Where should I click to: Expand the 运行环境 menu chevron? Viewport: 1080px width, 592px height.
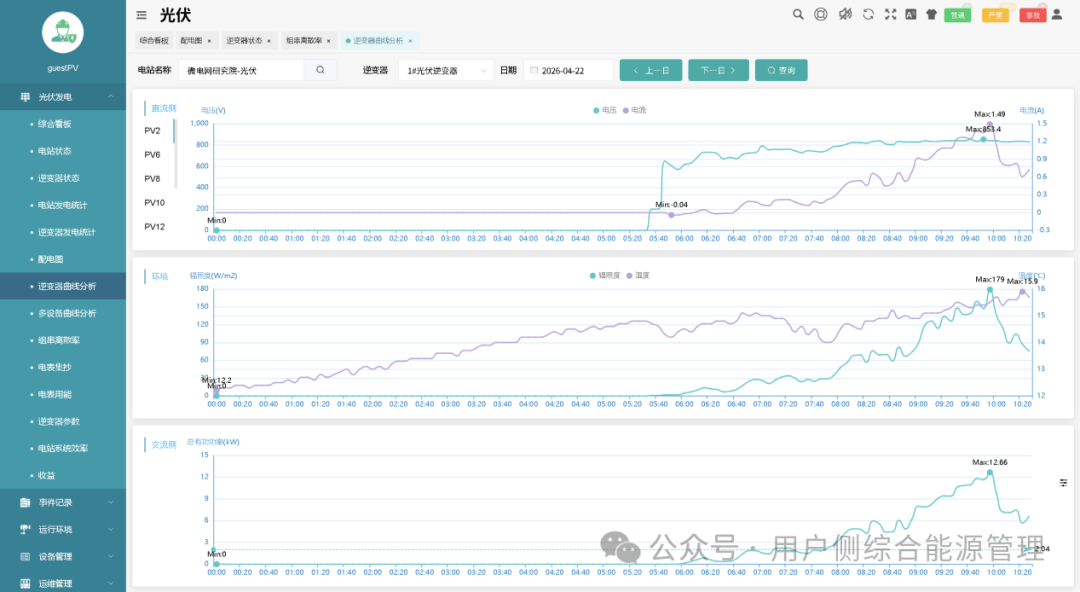[x=111, y=529]
